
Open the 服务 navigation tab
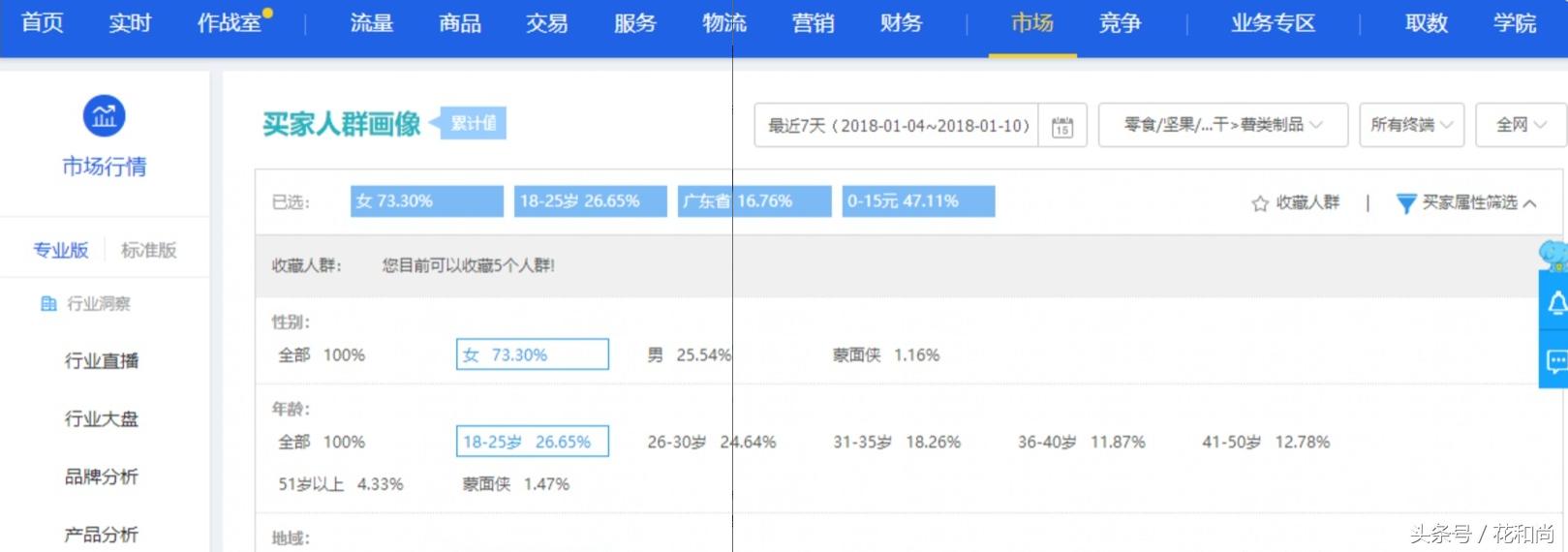pos(635,23)
